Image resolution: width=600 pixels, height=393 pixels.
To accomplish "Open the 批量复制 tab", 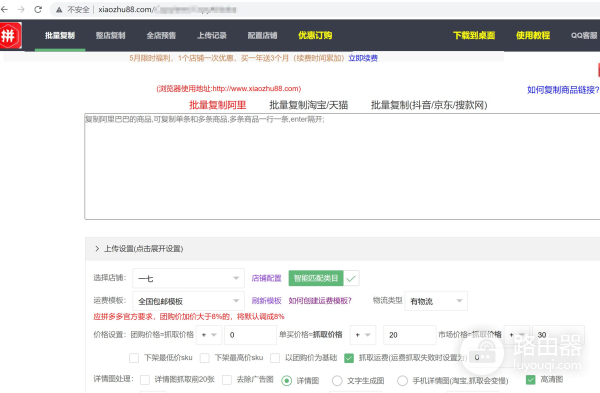I will pos(60,36).
